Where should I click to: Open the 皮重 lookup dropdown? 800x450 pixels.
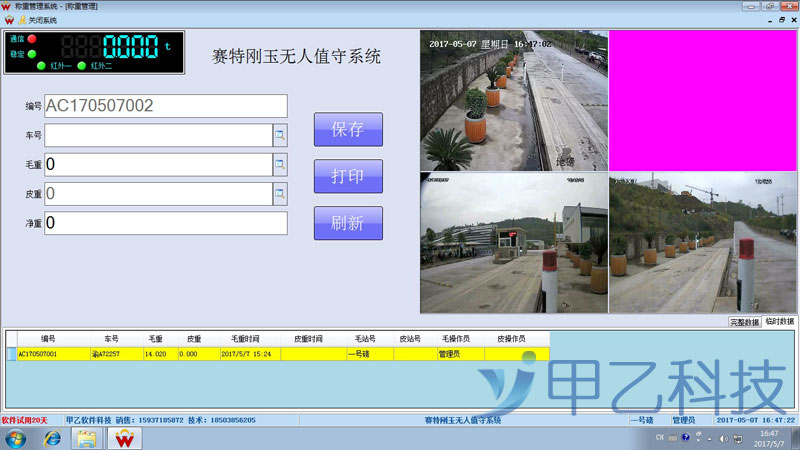[280, 193]
